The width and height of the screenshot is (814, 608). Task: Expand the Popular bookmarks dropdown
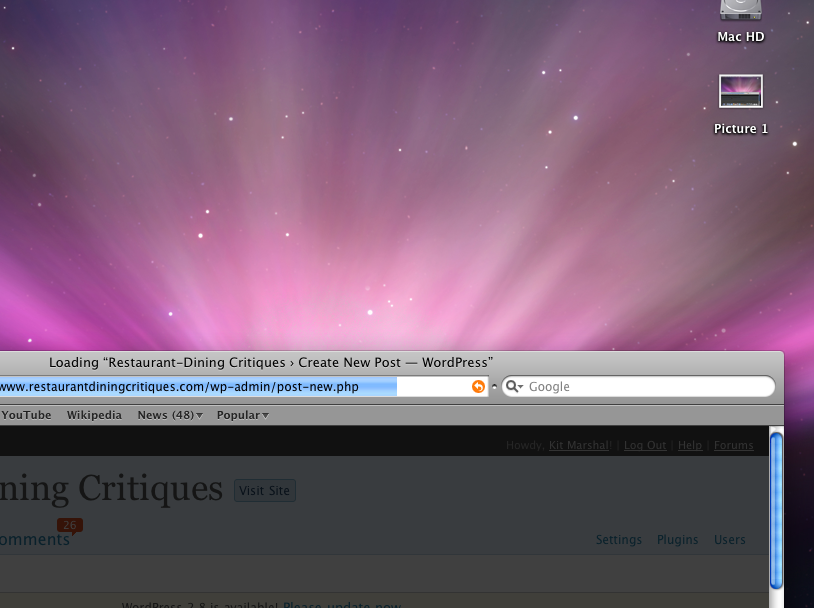coord(242,415)
